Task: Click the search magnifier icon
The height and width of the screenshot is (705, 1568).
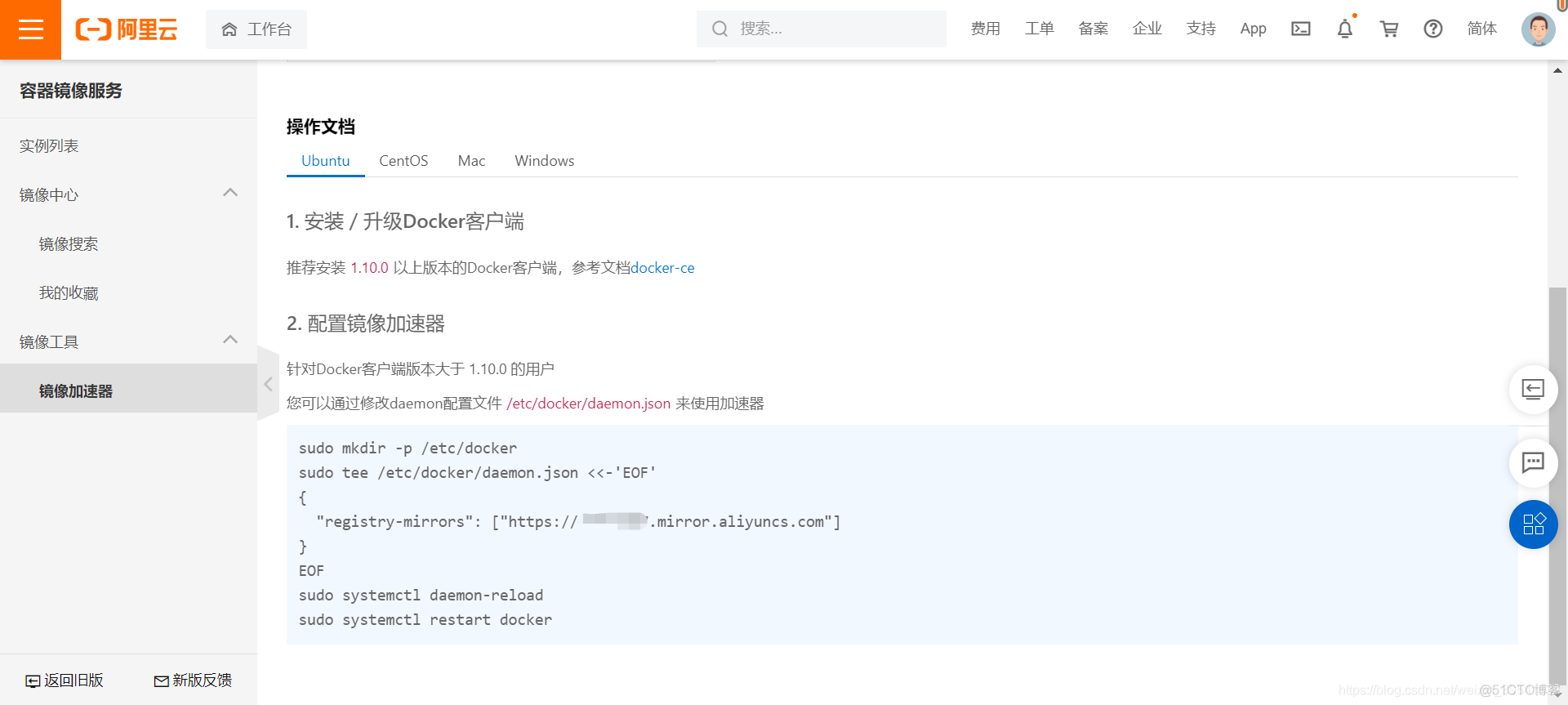Action: click(719, 29)
